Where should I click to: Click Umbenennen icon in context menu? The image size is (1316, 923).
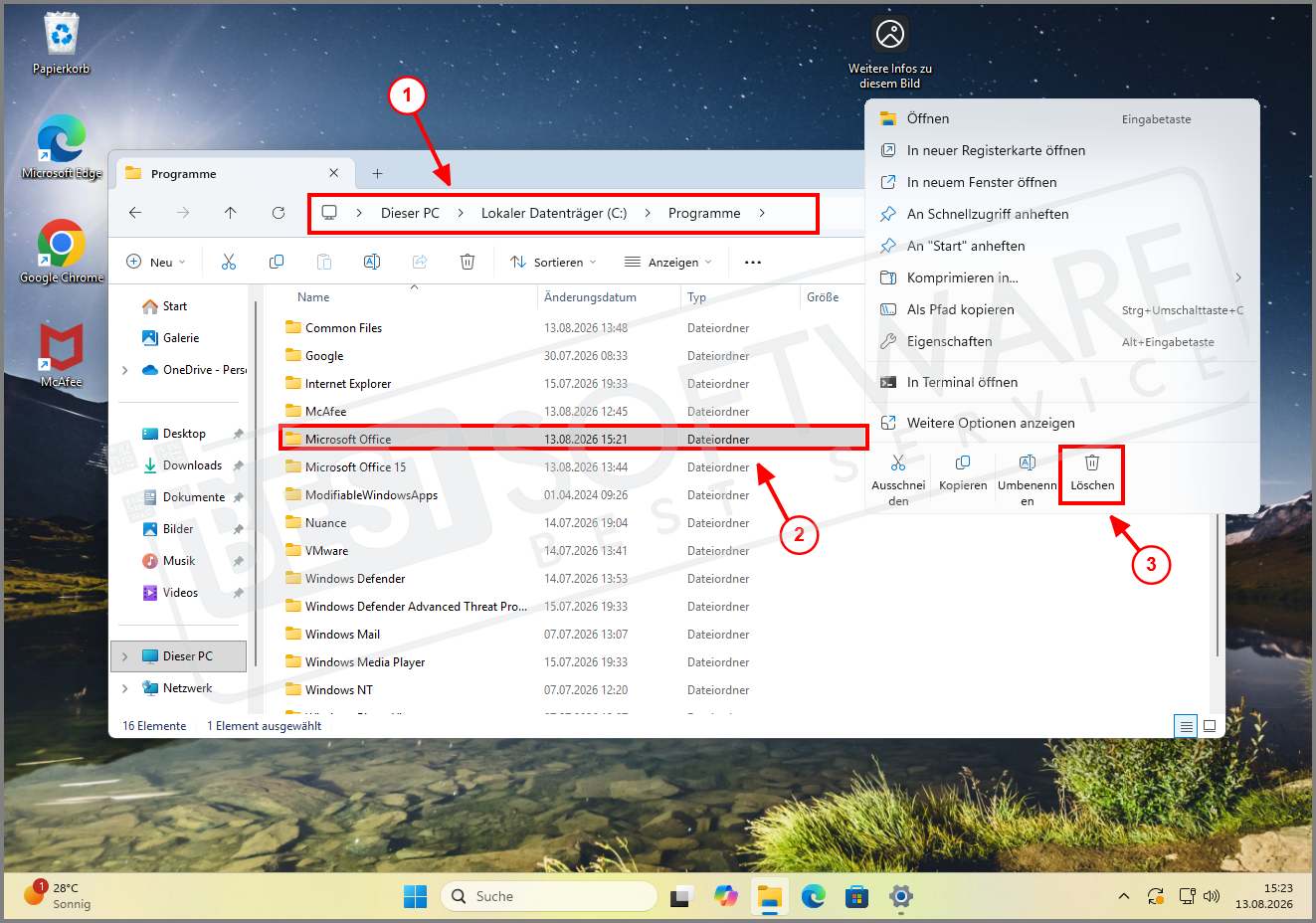(x=1028, y=462)
